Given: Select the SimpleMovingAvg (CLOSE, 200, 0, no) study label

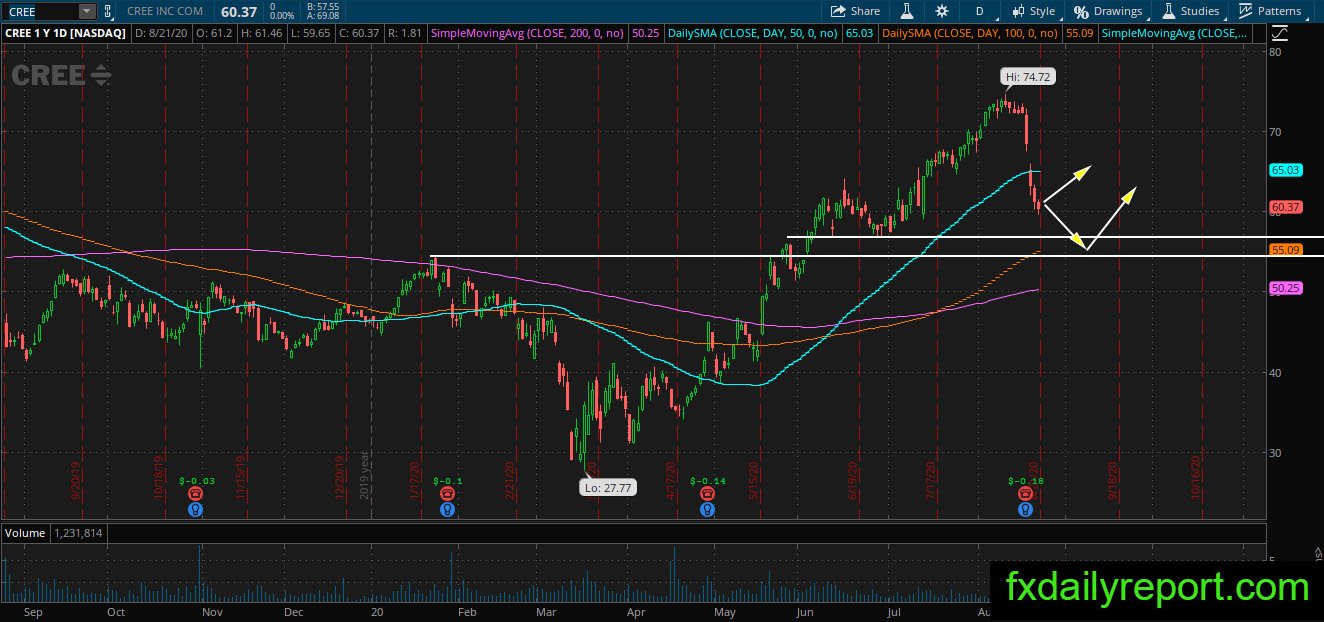Looking at the screenshot, I should point(527,33).
